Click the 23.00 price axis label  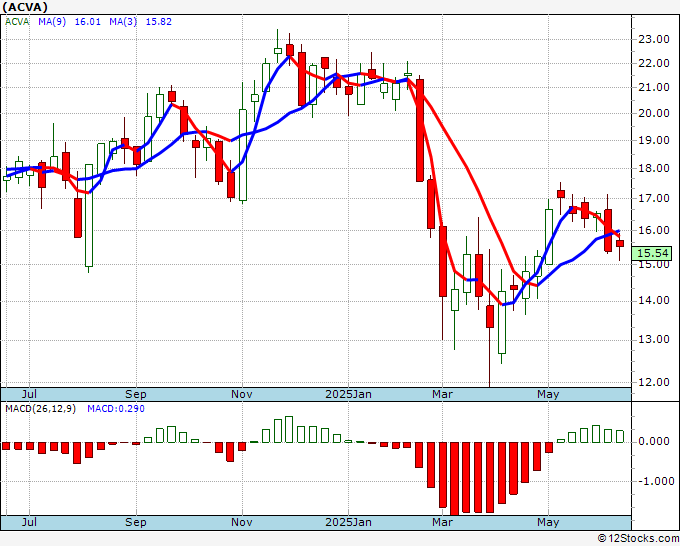[x=654, y=39]
